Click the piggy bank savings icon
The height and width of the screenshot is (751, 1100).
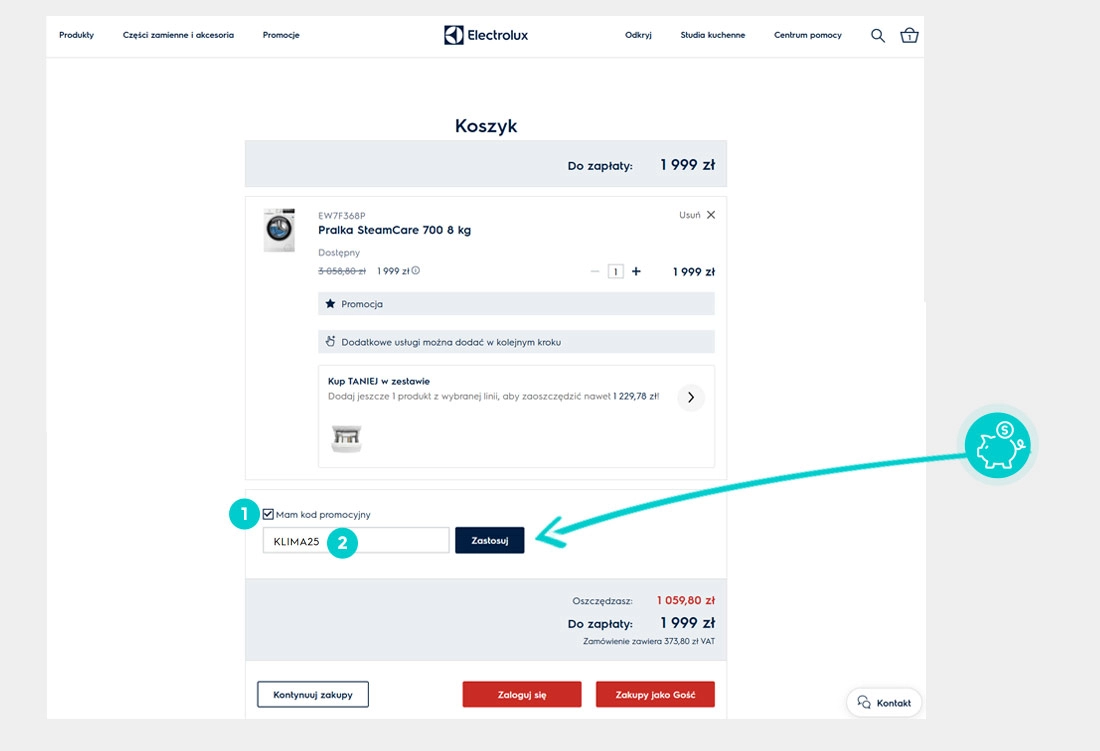click(998, 445)
